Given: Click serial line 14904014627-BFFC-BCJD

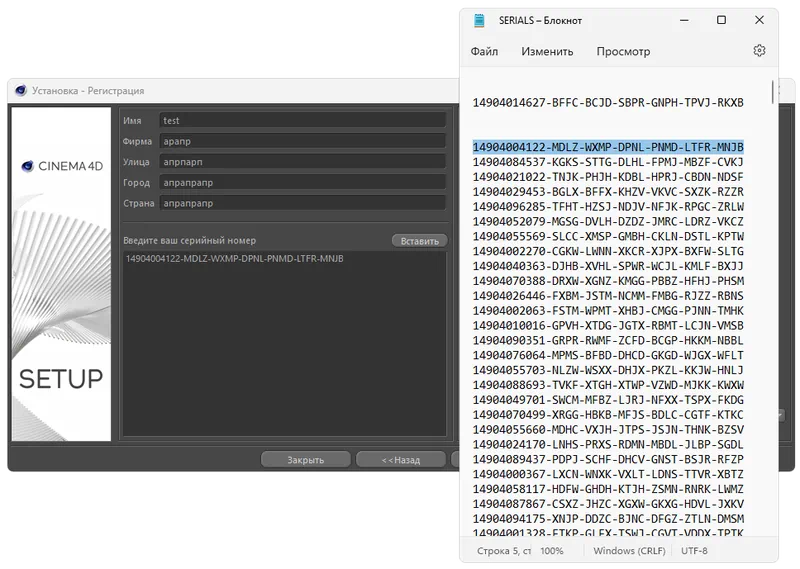Looking at the screenshot, I should pos(608,103).
